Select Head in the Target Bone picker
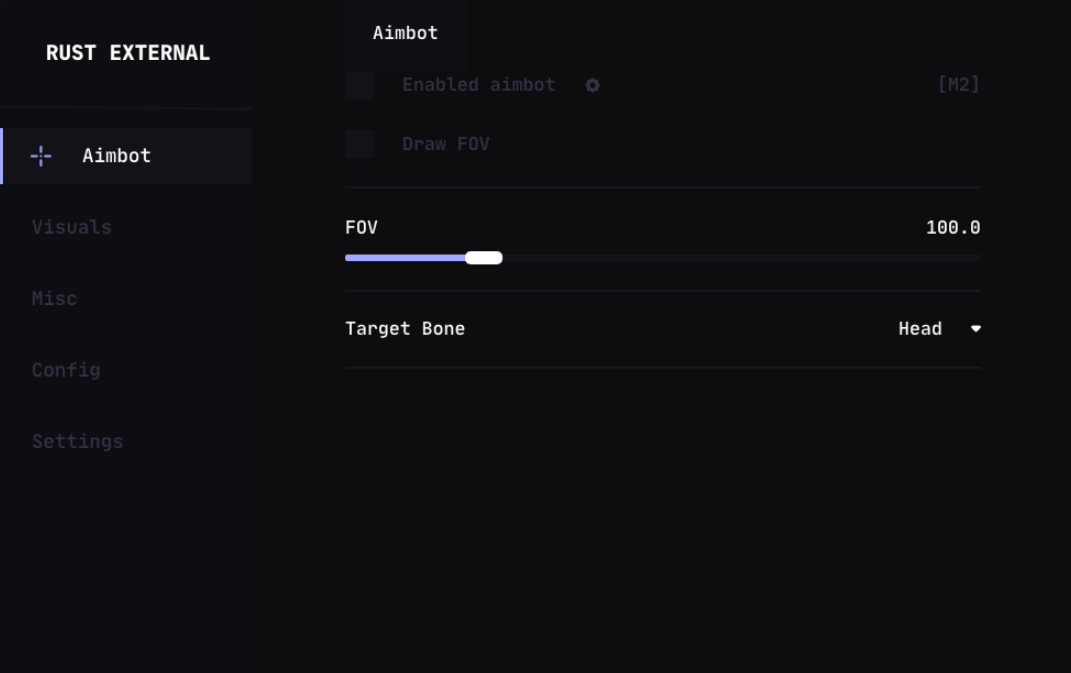The image size is (1071, 673). click(920, 328)
